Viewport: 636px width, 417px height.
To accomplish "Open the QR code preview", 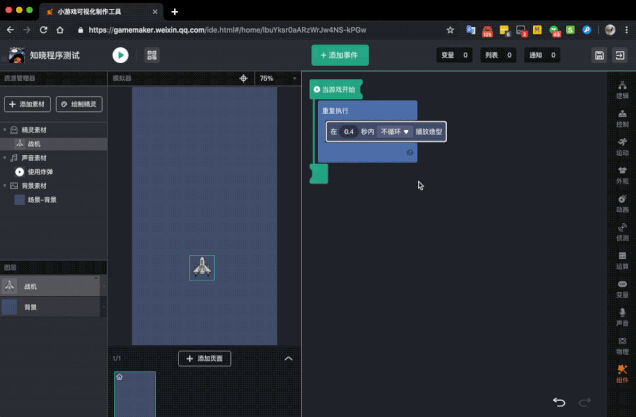I will [151, 56].
